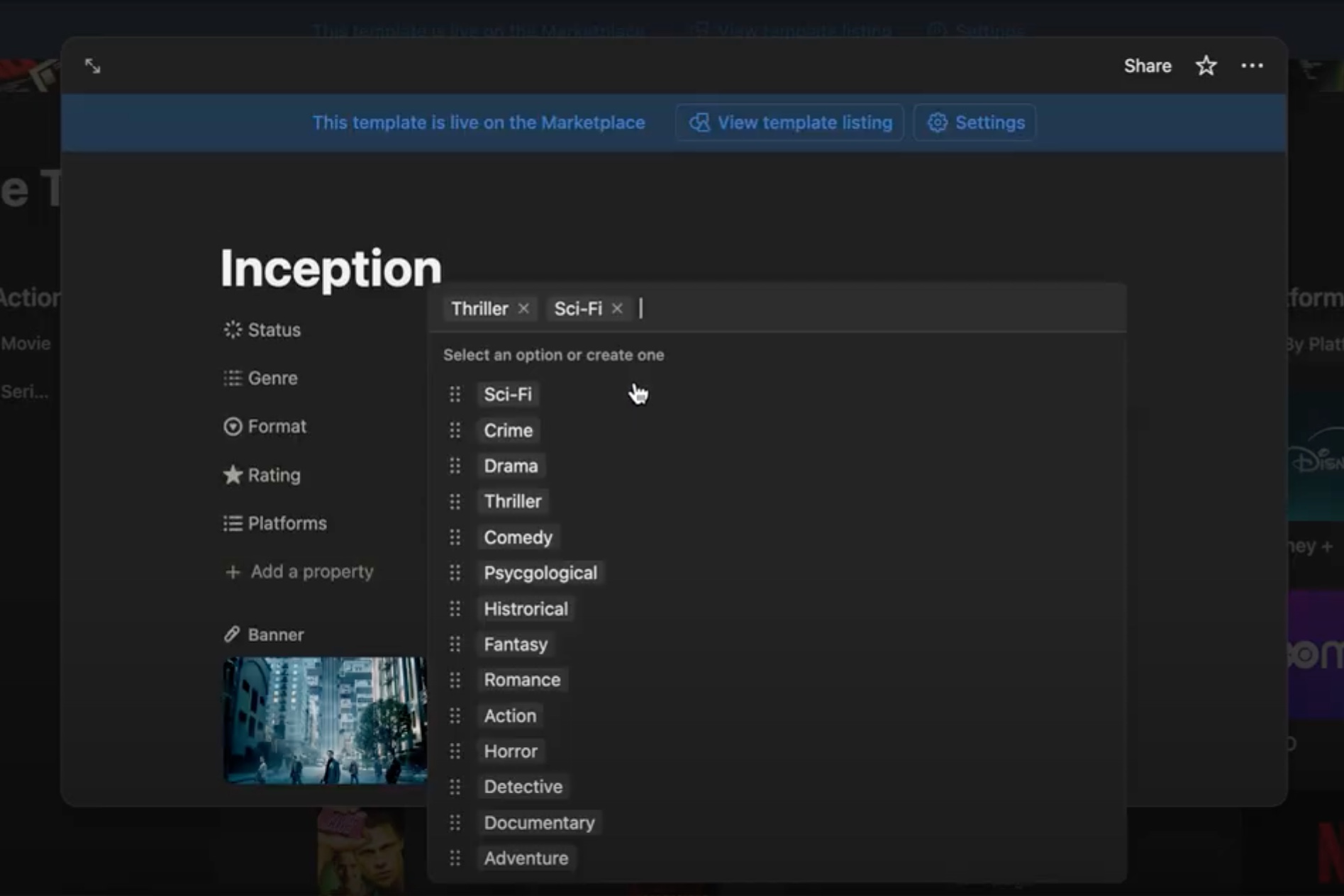Click drag handle beside Drama option
Screen dimensions: 1344x896
[x=455, y=466]
